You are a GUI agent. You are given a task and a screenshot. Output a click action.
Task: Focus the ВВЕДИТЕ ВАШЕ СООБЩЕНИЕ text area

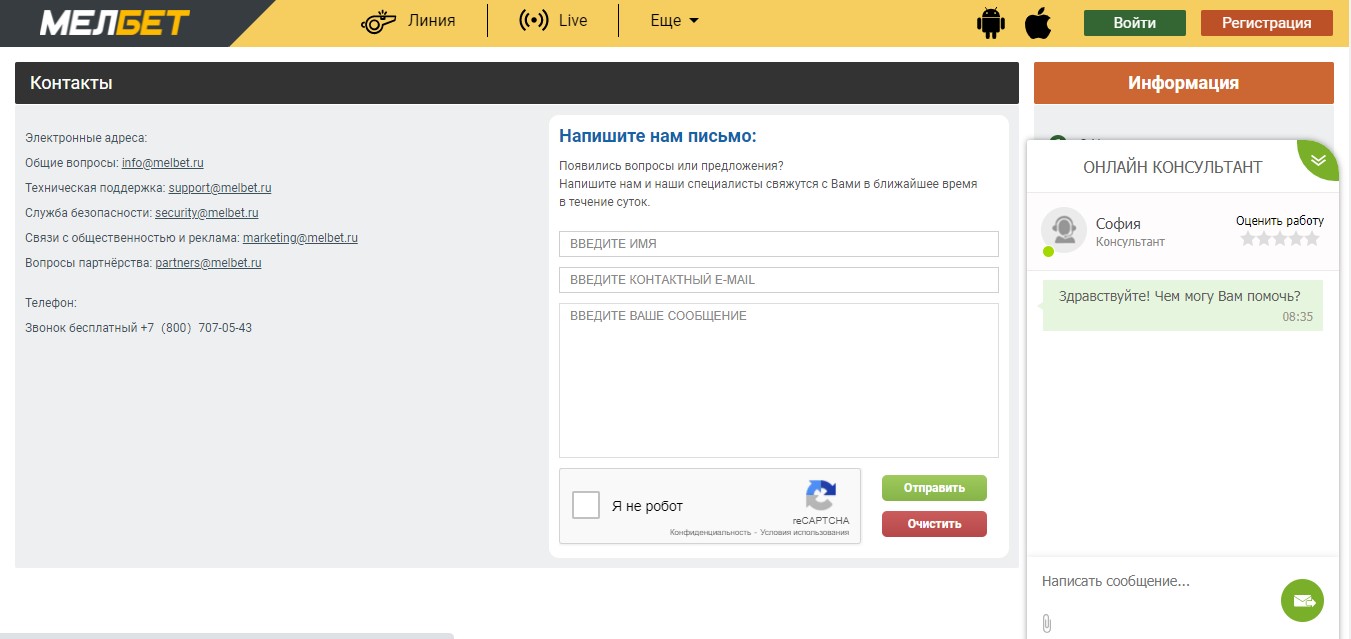779,380
